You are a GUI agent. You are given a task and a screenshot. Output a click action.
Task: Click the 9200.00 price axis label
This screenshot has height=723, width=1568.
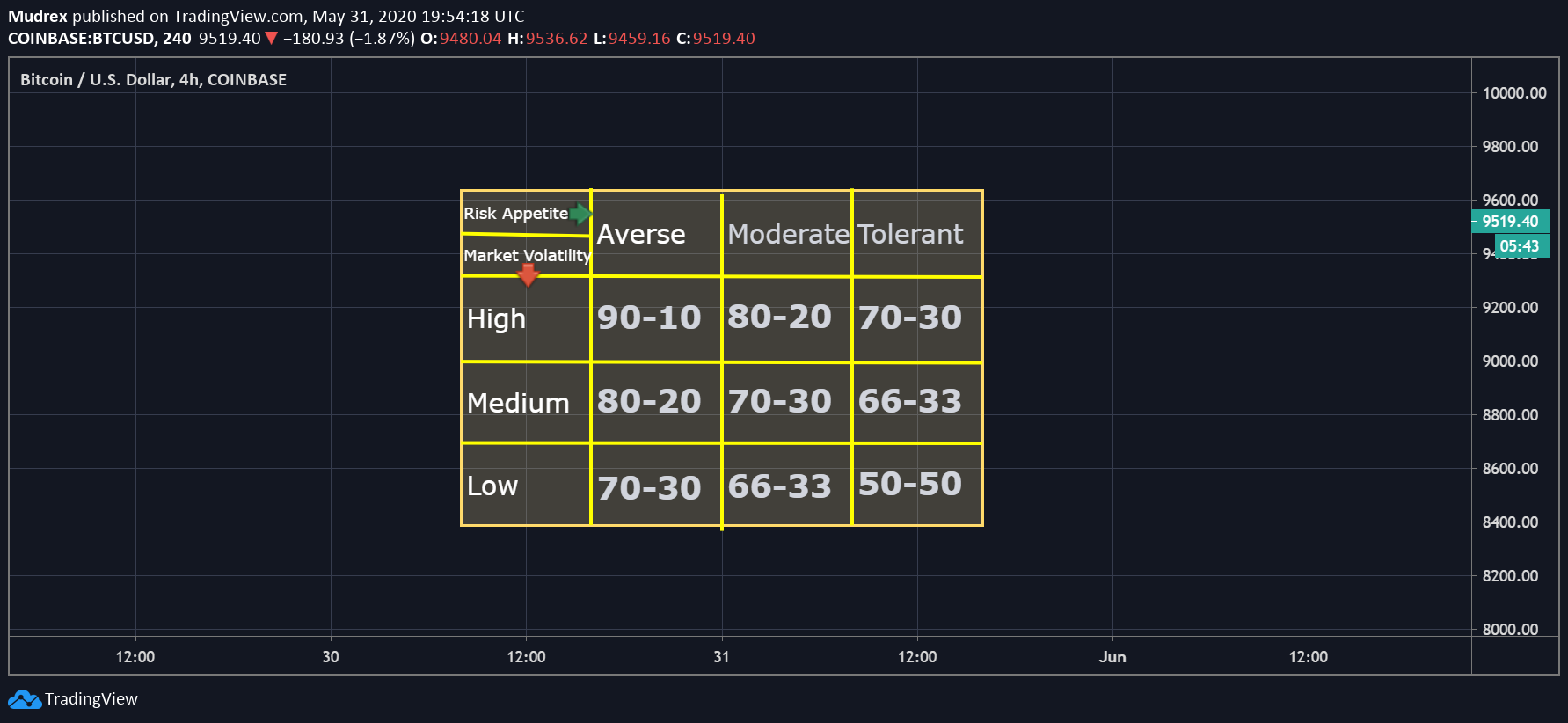(x=1510, y=308)
